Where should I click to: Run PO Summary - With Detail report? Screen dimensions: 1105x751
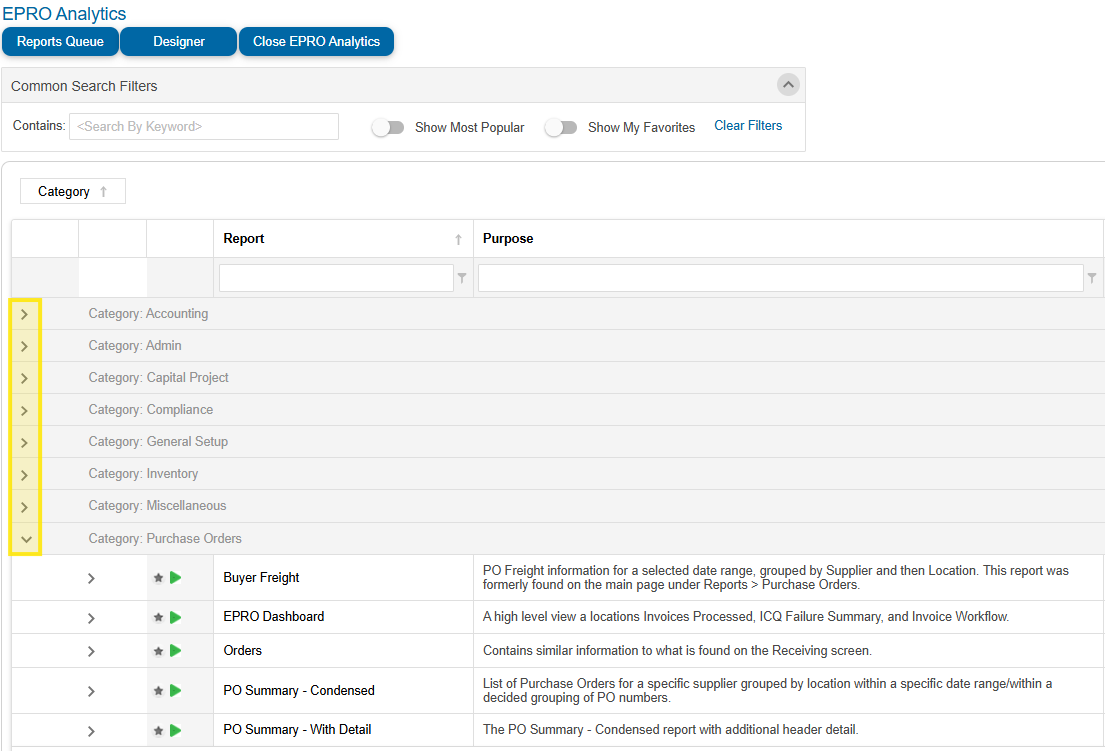coord(176,729)
